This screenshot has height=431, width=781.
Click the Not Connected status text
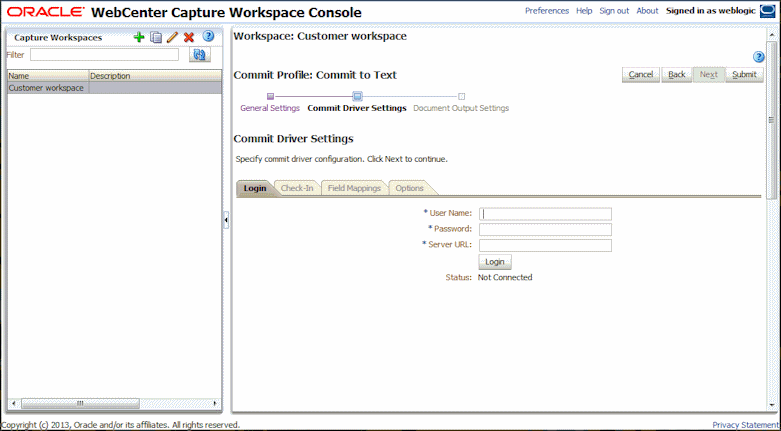pyautogui.click(x=505, y=278)
